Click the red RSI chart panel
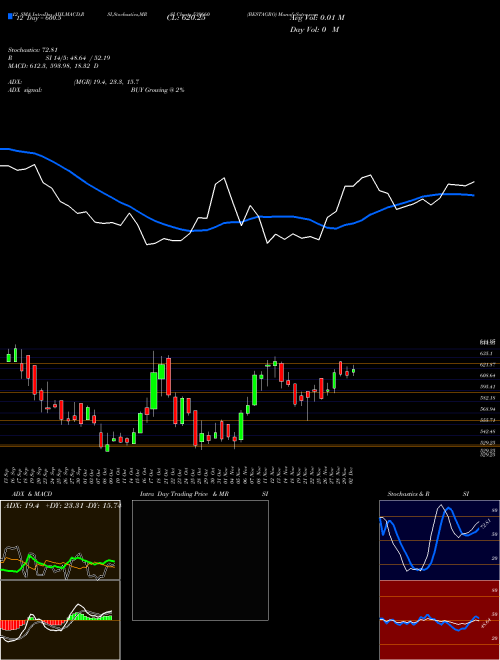500x660 pixels. click(x=439, y=620)
